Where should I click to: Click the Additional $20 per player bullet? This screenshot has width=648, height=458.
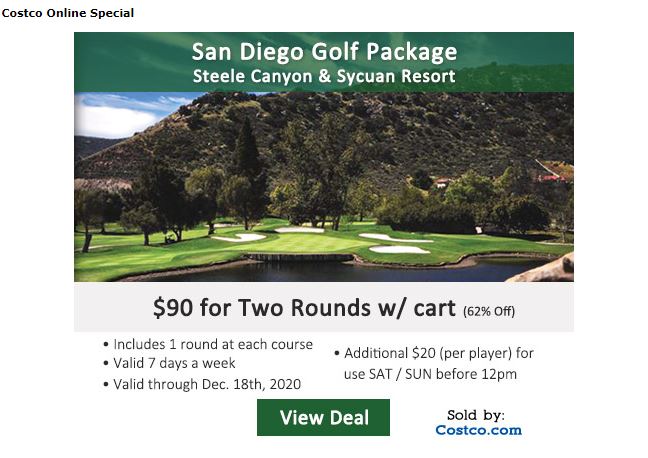coord(439,353)
